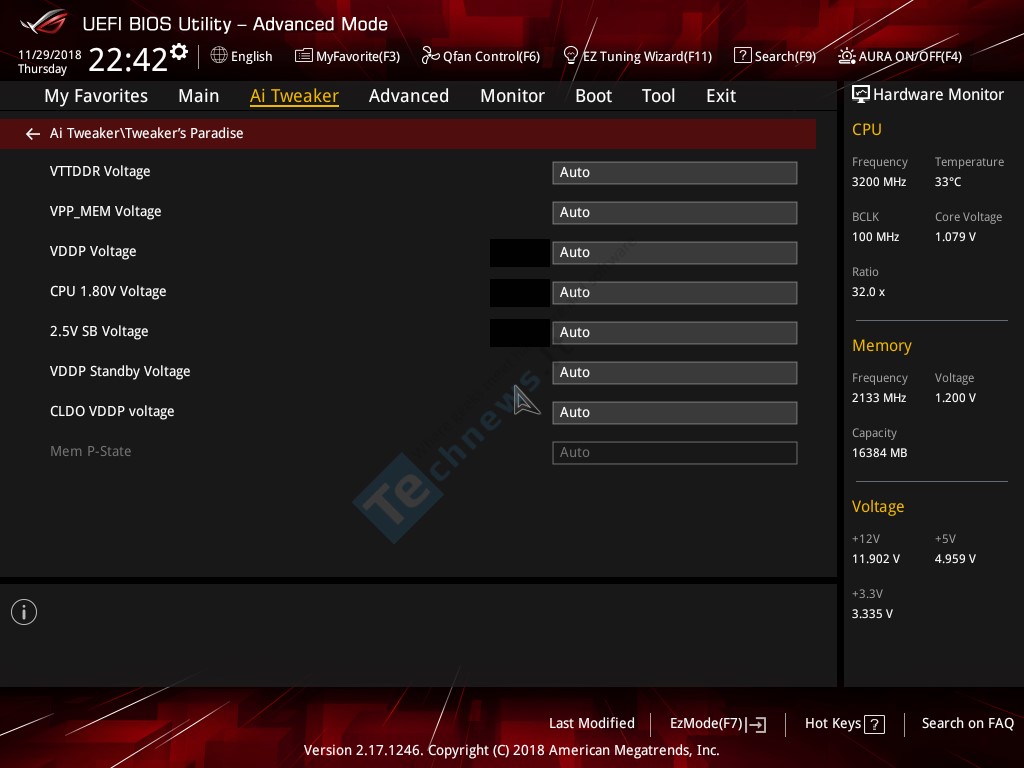Click the Search question mark icon

[743, 56]
